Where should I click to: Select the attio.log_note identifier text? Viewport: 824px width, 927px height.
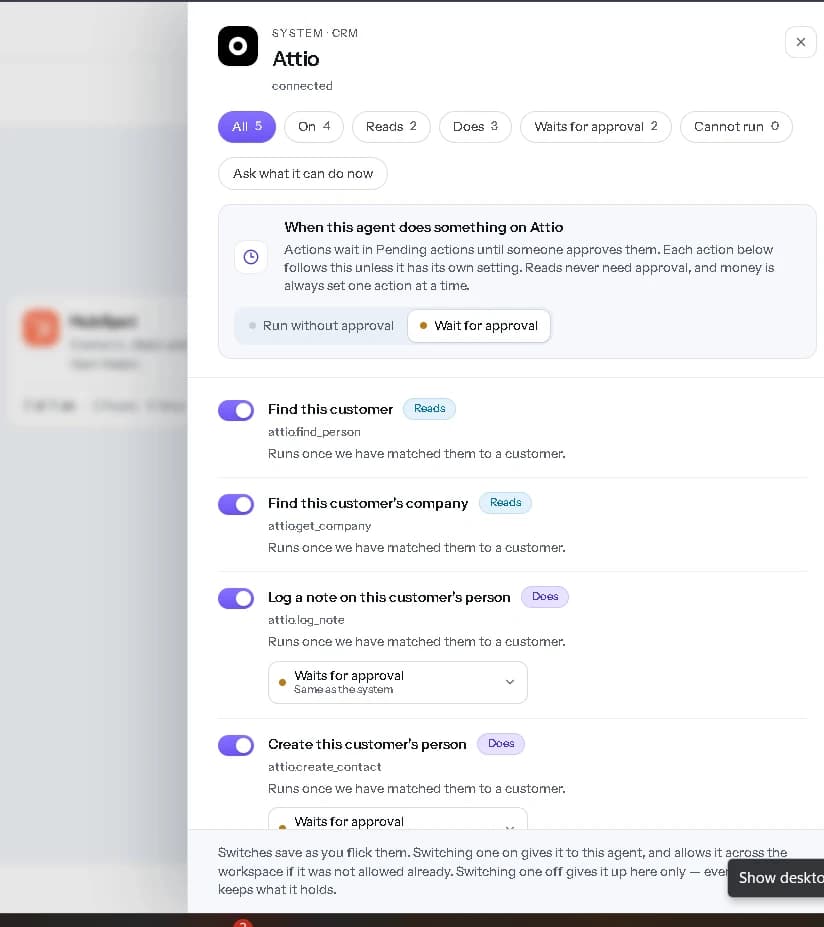pyautogui.click(x=306, y=620)
